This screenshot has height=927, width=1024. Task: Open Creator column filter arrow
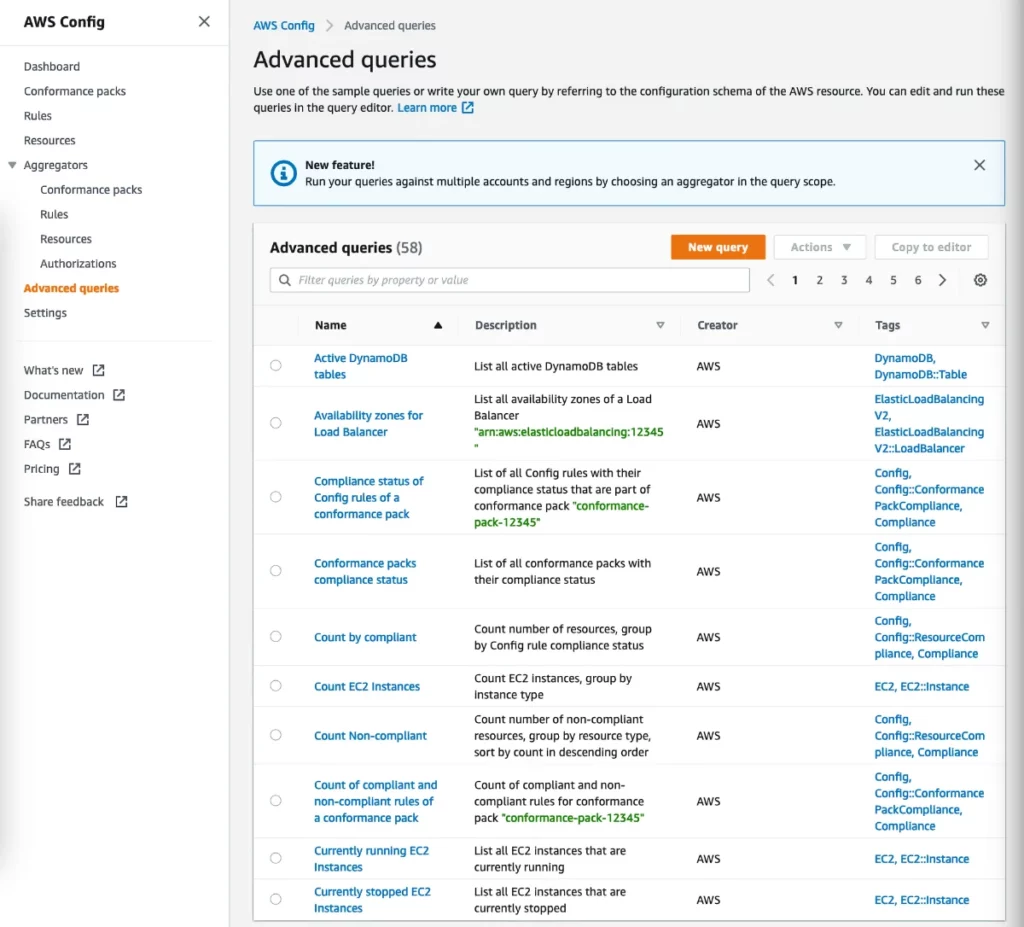pos(838,325)
